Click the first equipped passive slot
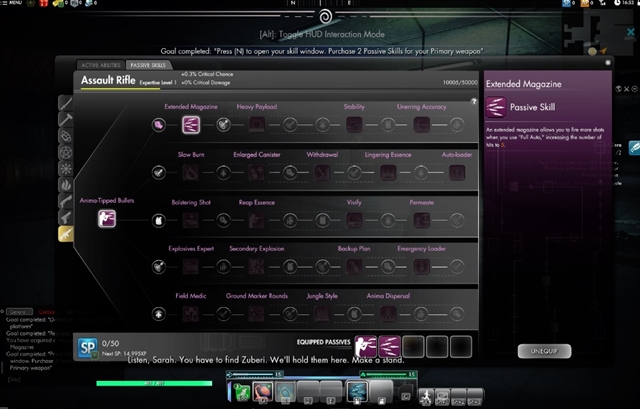 367,346
